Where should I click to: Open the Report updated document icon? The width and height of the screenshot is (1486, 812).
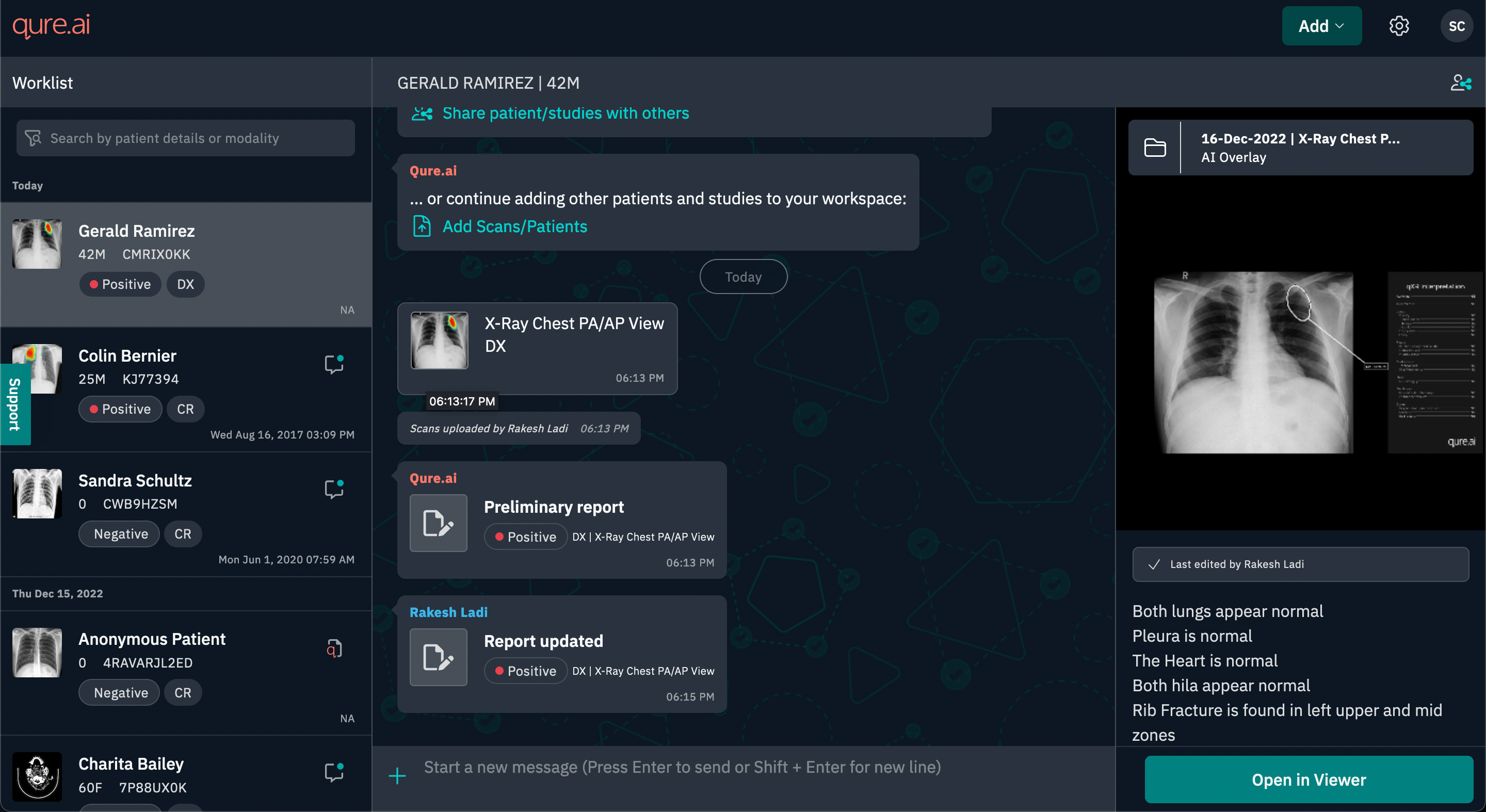click(438, 657)
